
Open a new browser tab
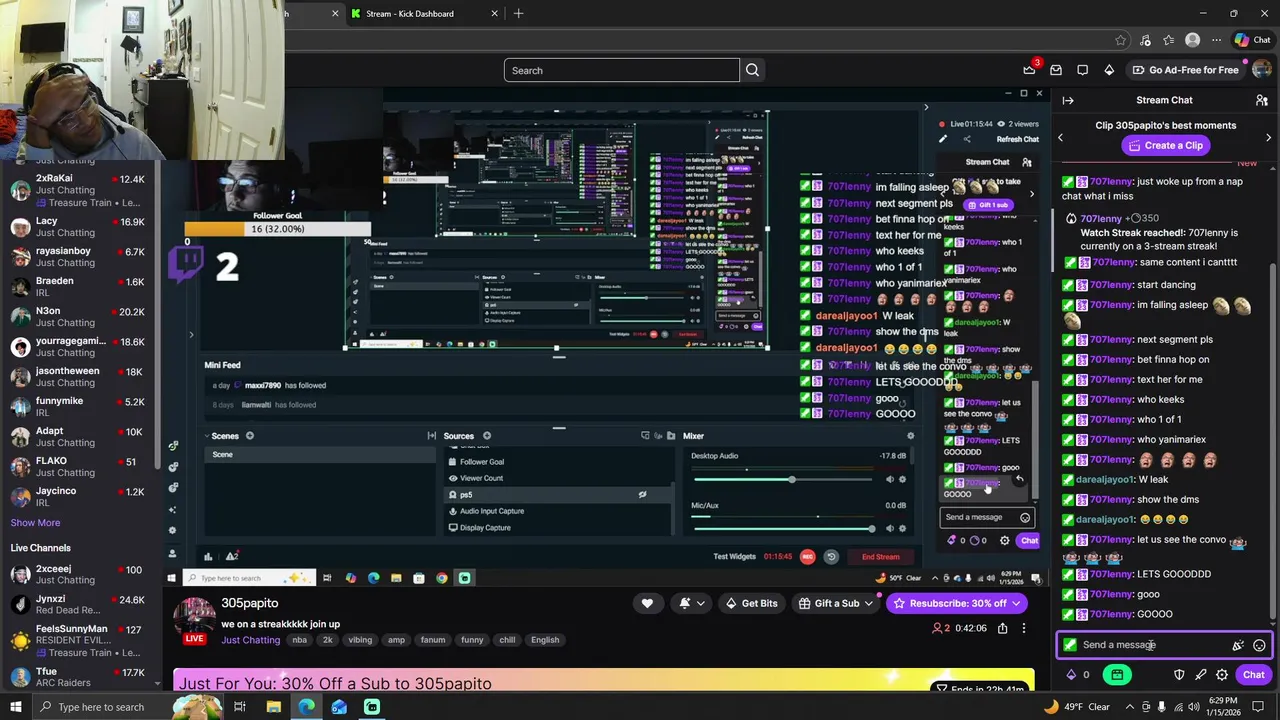point(518,14)
